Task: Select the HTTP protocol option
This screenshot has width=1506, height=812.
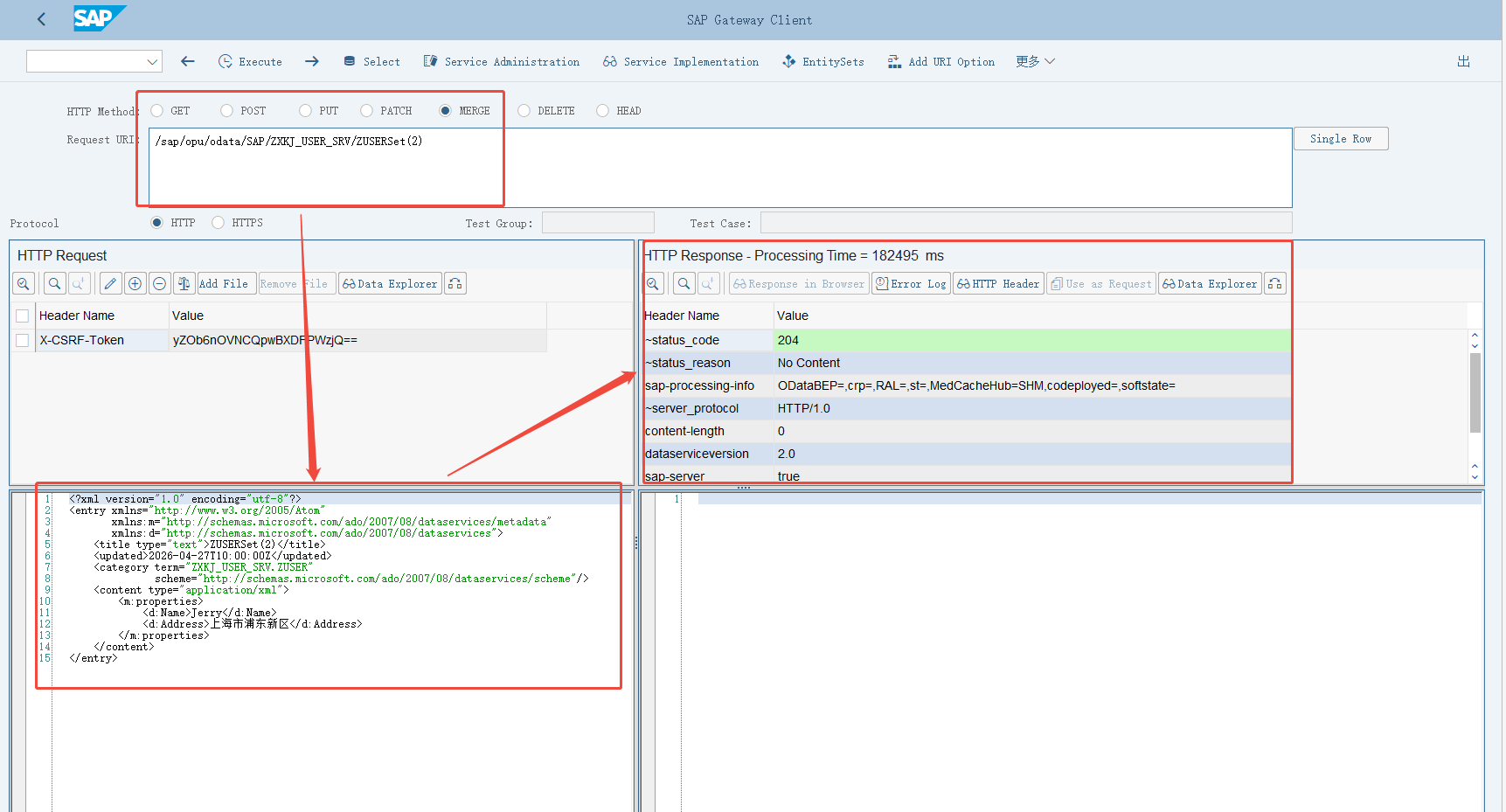Action: (157, 222)
